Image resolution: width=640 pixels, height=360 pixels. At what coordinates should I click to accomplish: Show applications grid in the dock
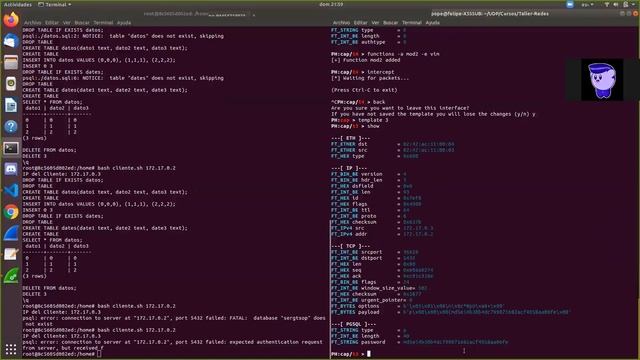coord(11,349)
